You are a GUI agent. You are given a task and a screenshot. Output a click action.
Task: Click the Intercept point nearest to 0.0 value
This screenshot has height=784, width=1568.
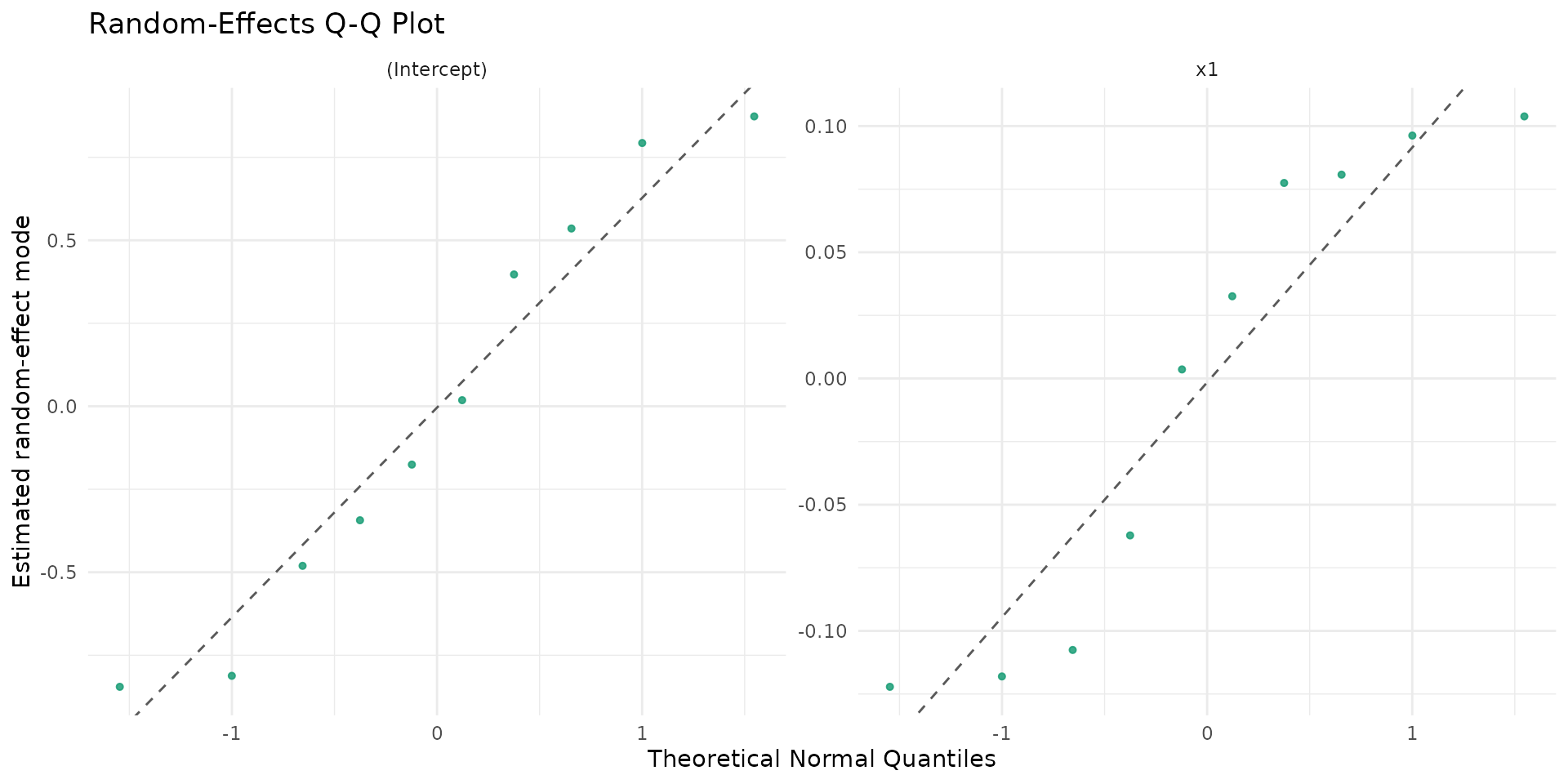(x=462, y=400)
